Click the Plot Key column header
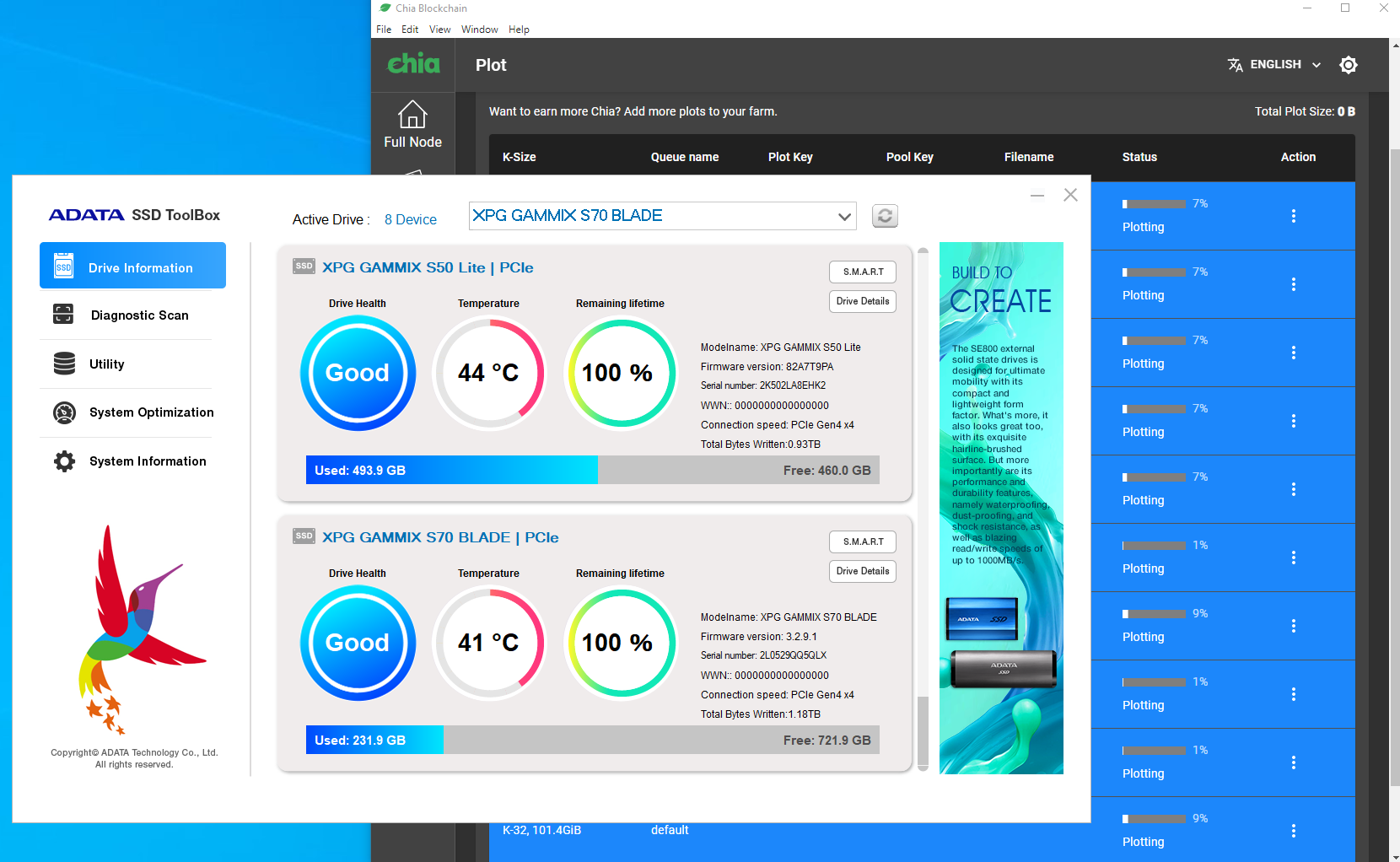This screenshot has height=862, width=1400. (x=790, y=157)
